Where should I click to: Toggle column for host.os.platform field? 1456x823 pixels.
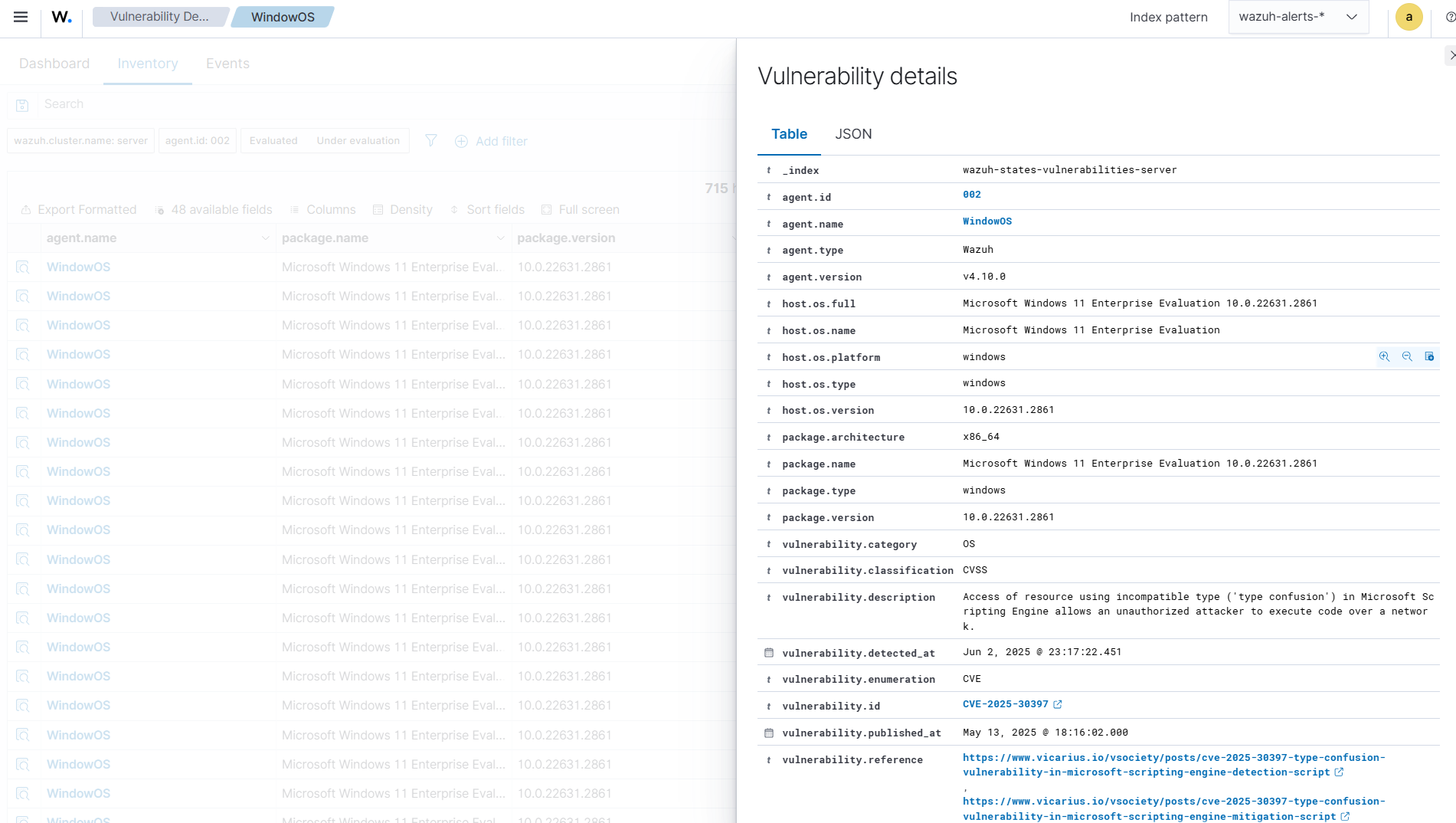(1430, 356)
